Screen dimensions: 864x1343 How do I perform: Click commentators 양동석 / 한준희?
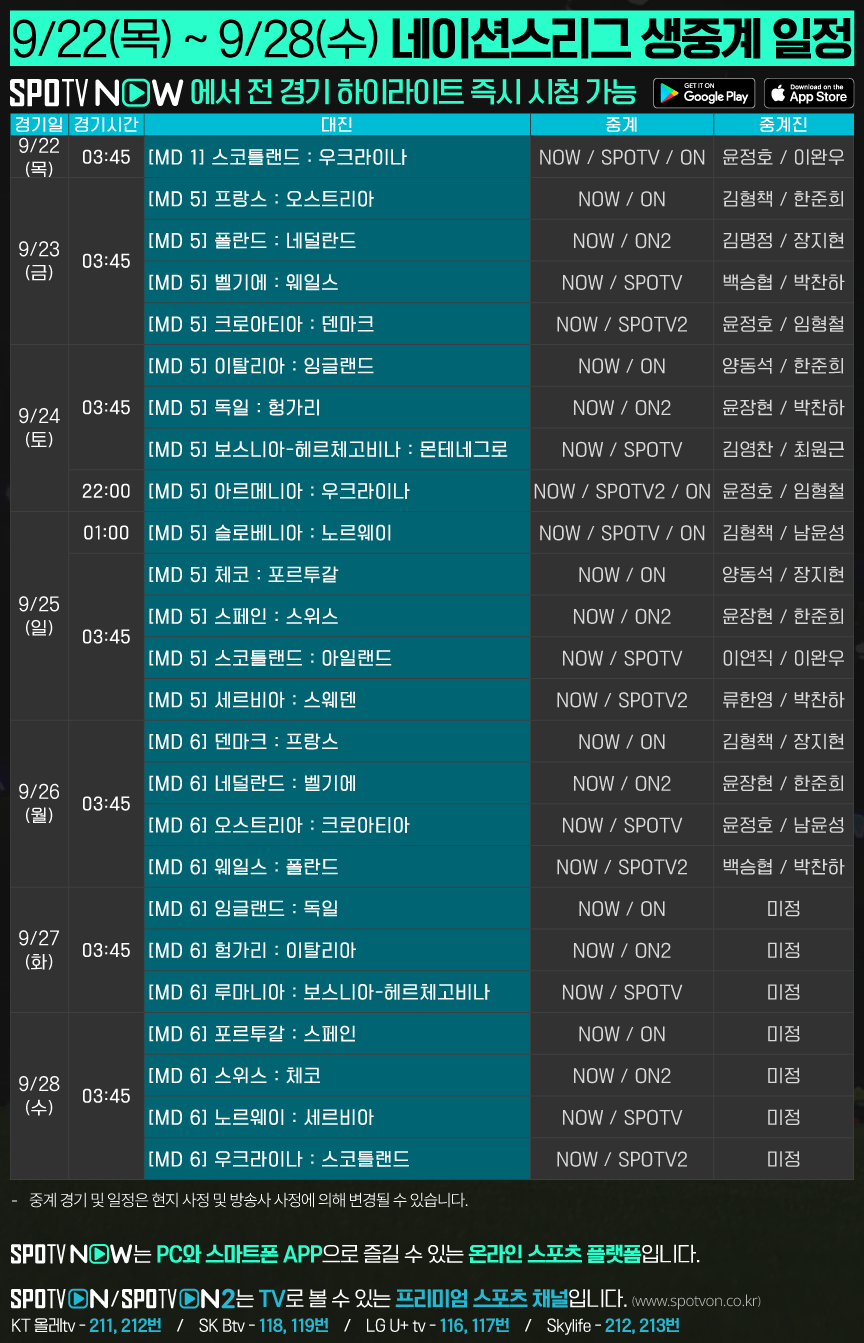784,366
